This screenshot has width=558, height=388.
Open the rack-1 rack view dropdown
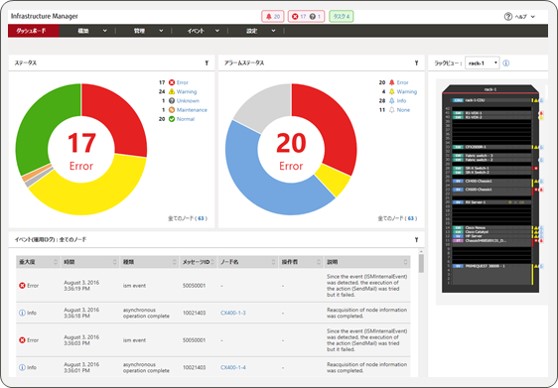(482, 63)
